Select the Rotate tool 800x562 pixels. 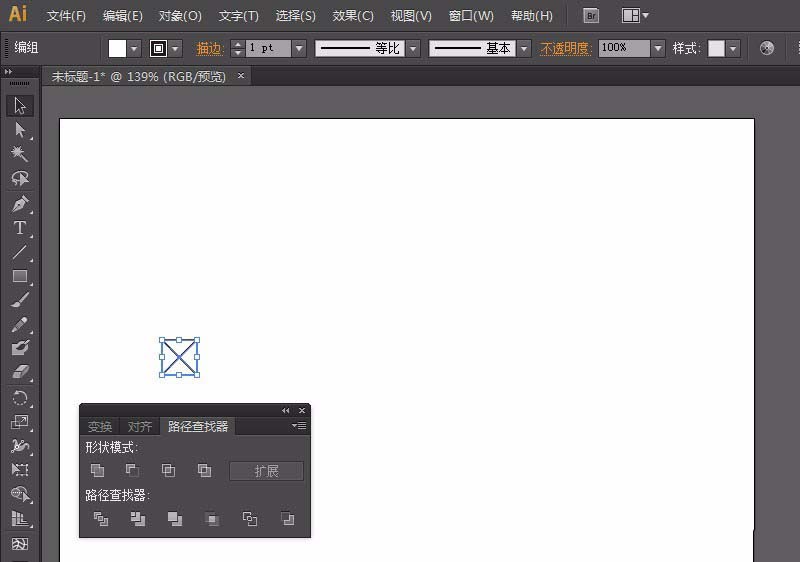pyautogui.click(x=20, y=398)
